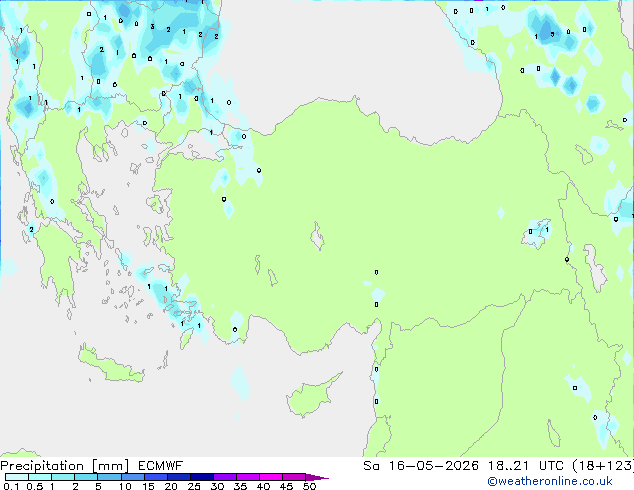634x490 pixels.
Task: Click the '25' legend value
Action: tap(194, 486)
